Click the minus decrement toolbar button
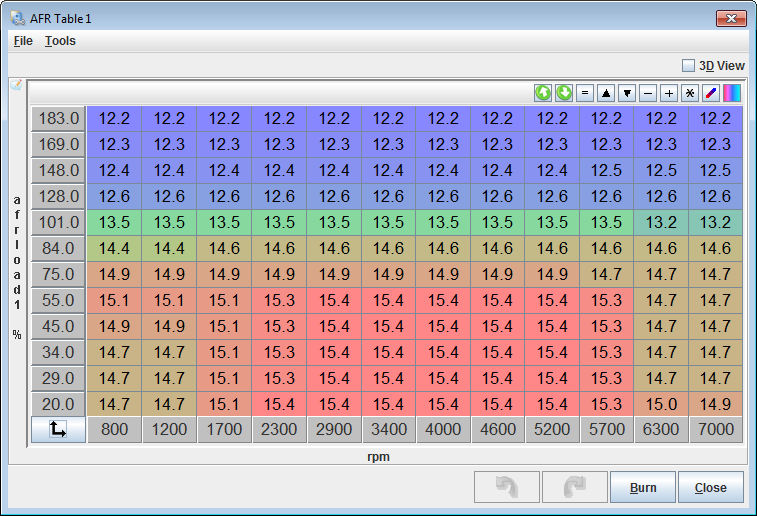Screen dimensions: 757x516 pos(648,93)
